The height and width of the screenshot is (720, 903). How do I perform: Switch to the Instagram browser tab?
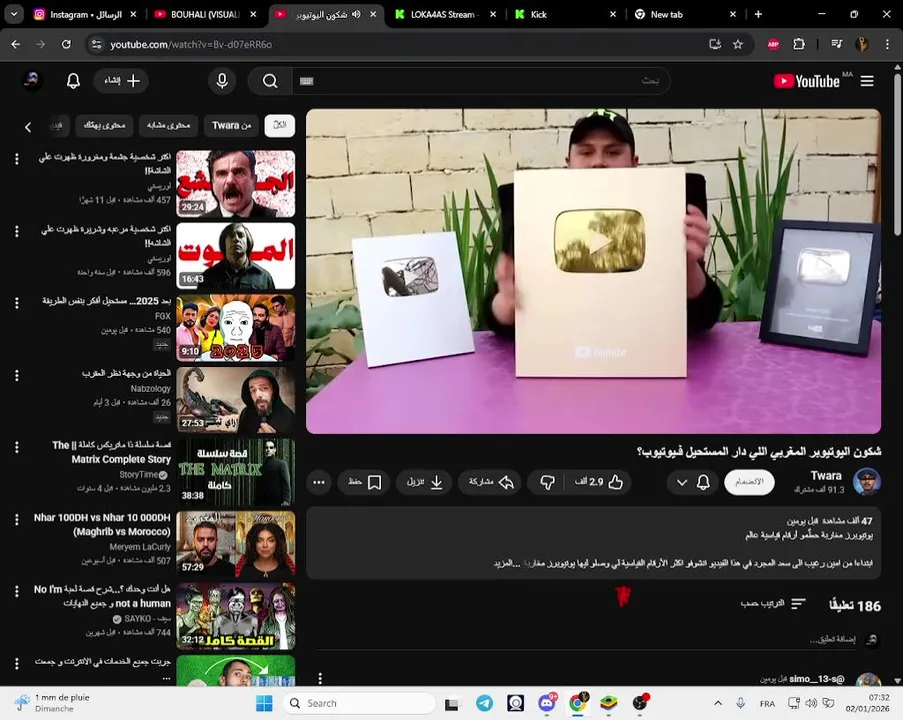[x=85, y=14]
